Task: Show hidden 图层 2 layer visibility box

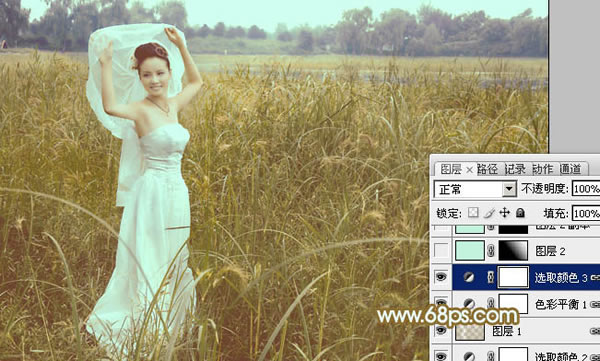Action: tap(441, 251)
